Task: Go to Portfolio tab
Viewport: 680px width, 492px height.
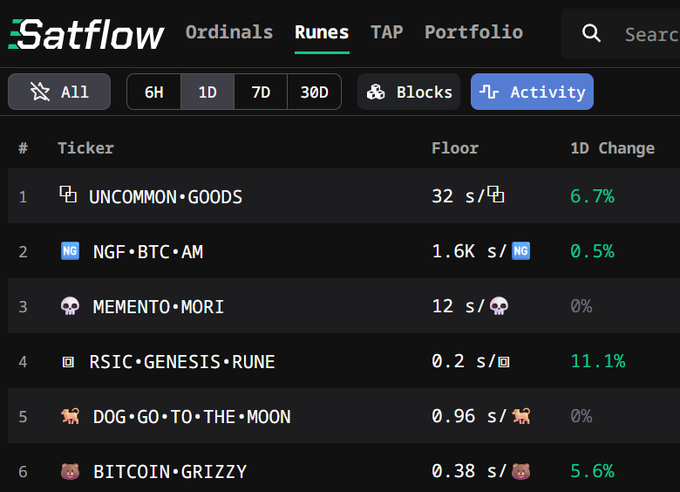Action: pyautogui.click(x=474, y=33)
